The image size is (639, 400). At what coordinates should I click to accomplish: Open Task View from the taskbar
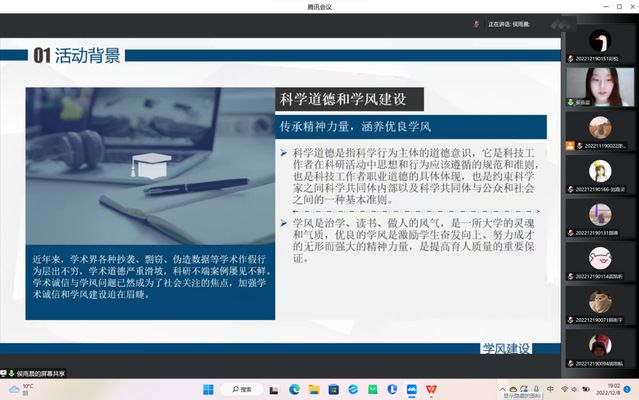[x=271, y=388]
